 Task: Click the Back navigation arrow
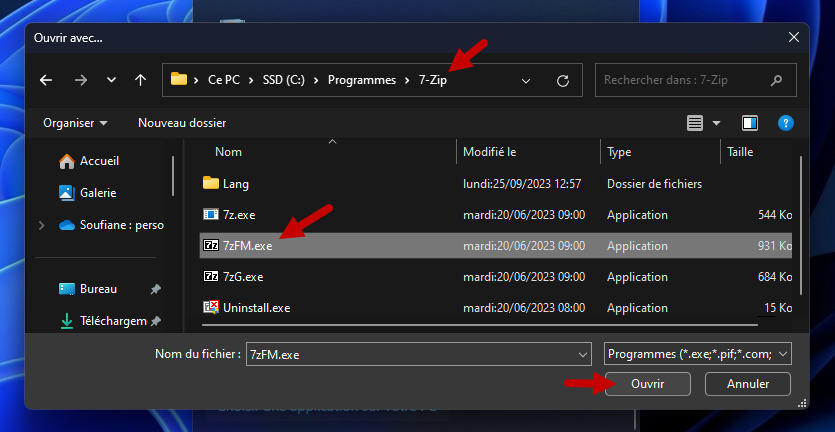tap(46, 80)
